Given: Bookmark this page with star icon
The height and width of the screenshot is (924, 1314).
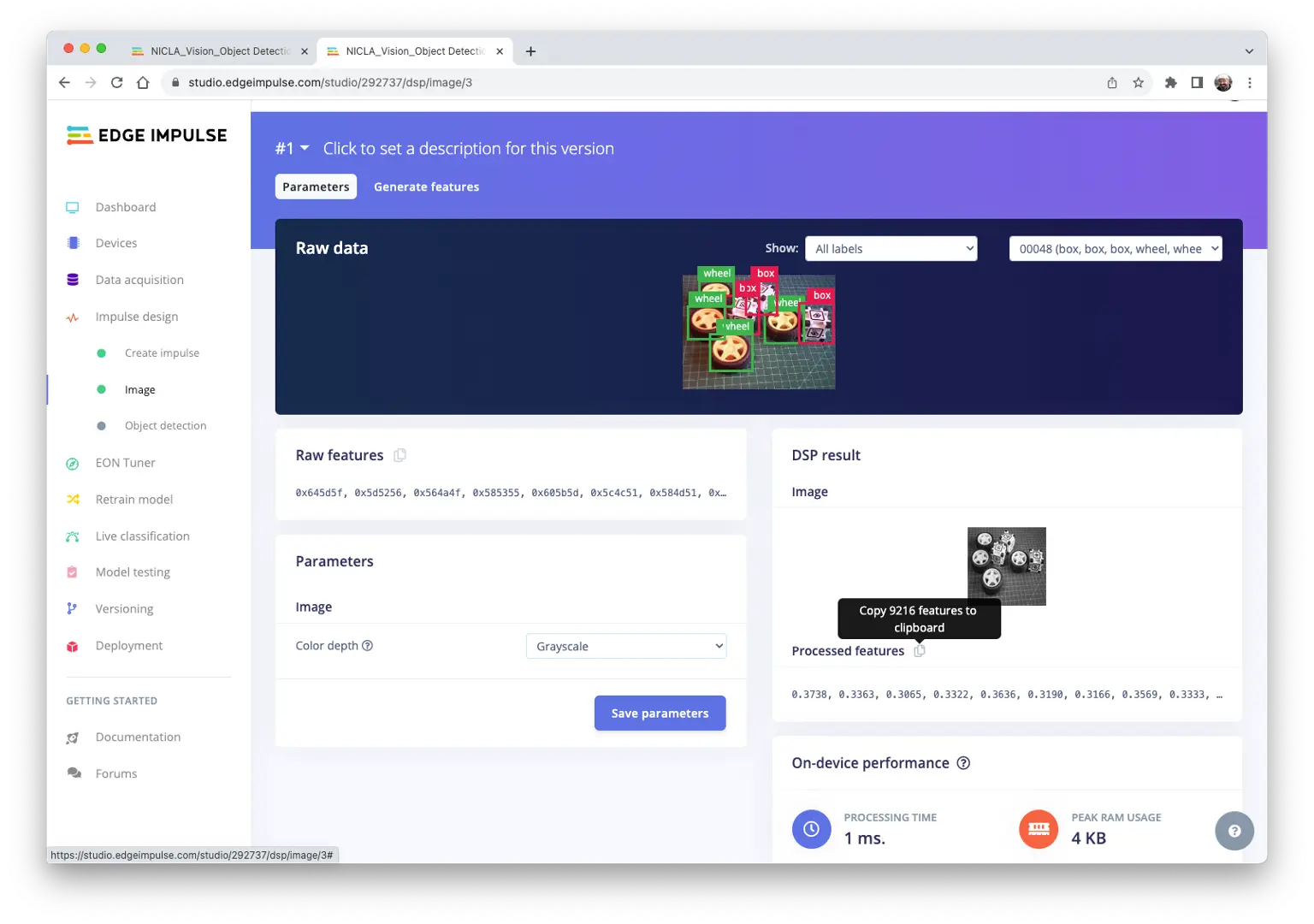Looking at the screenshot, I should pyautogui.click(x=1138, y=83).
